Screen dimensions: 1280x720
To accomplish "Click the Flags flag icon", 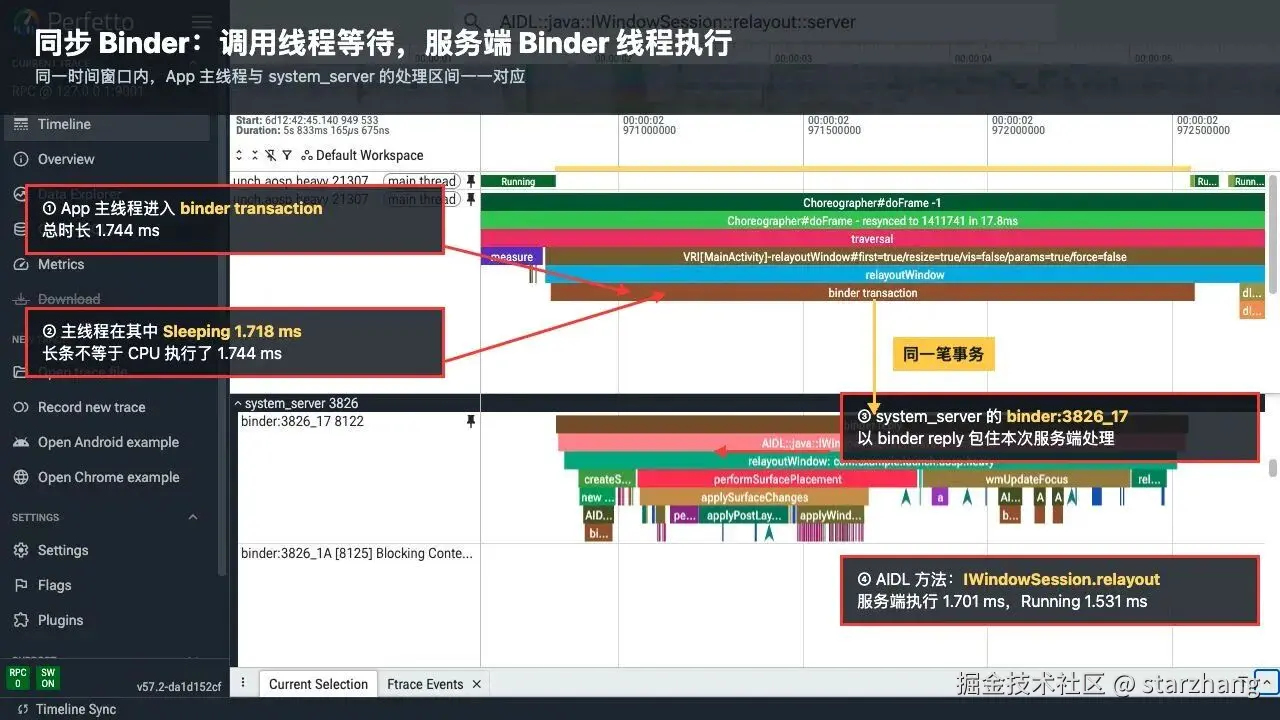I will click(20, 585).
